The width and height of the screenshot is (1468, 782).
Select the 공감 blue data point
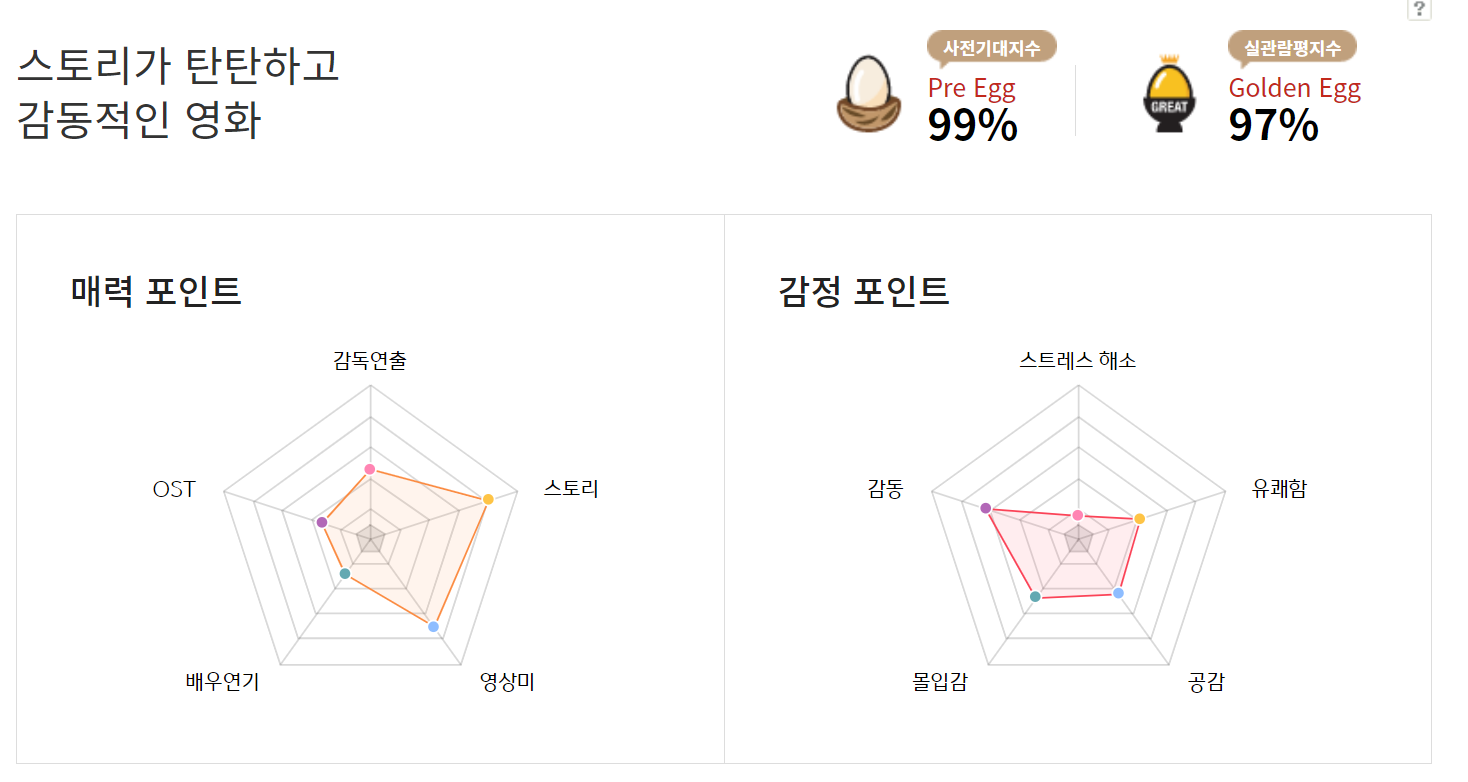click(1116, 592)
